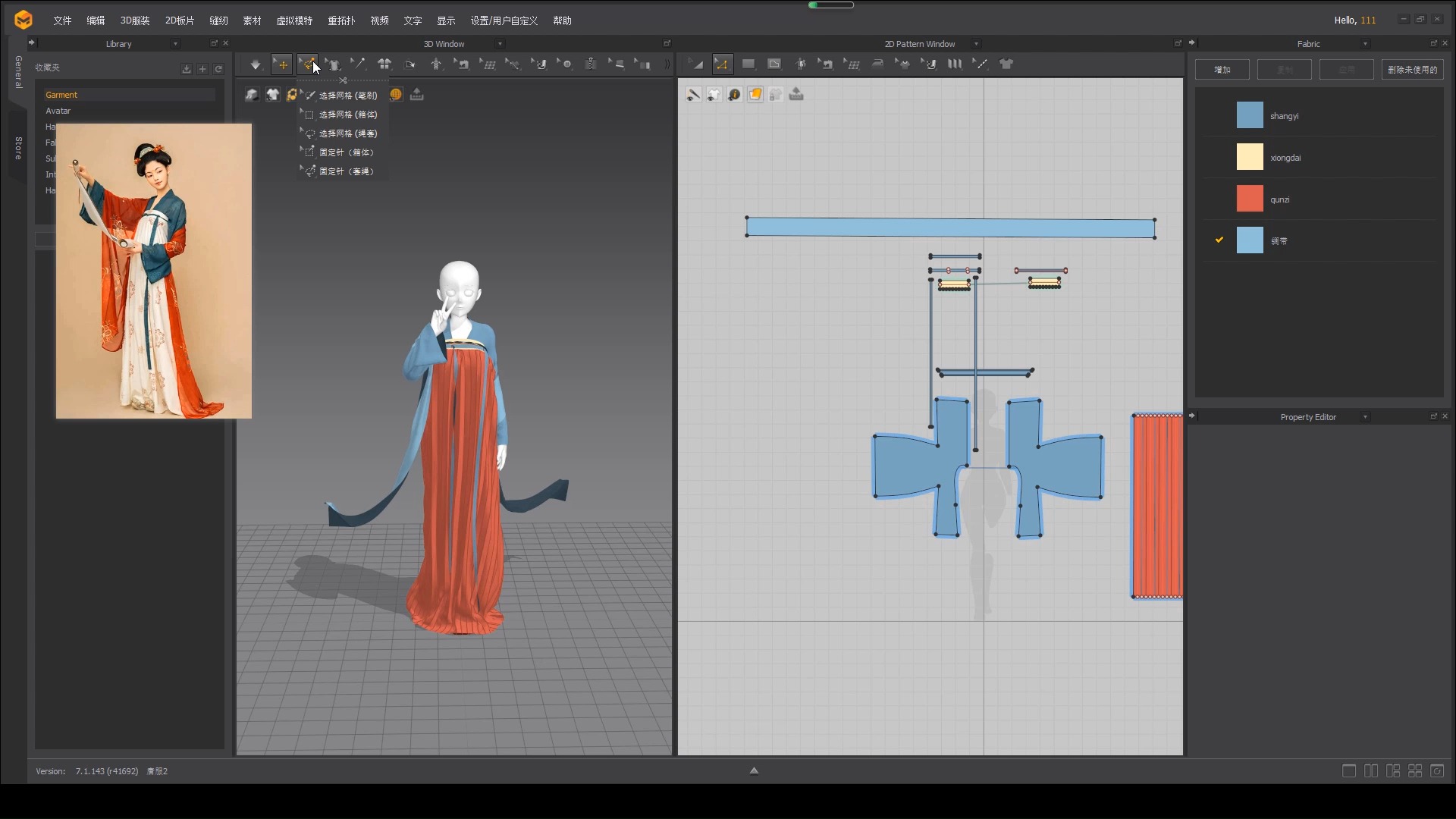Screen dimensions: 1456x819
Task: Click the fabric texture globe icon below 3D toolbar
Action: click(396, 94)
